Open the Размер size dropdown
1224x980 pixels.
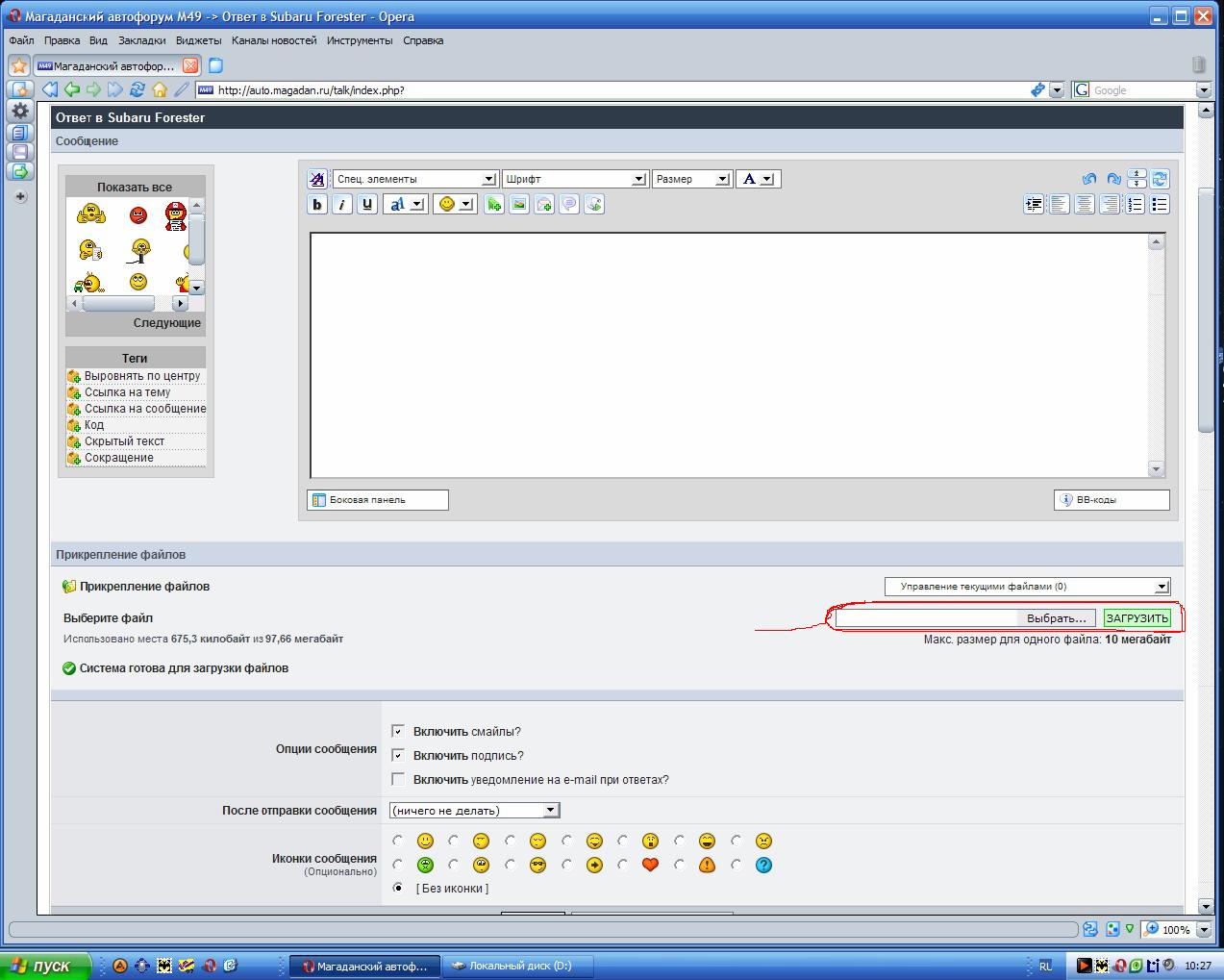tap(691, 179)
